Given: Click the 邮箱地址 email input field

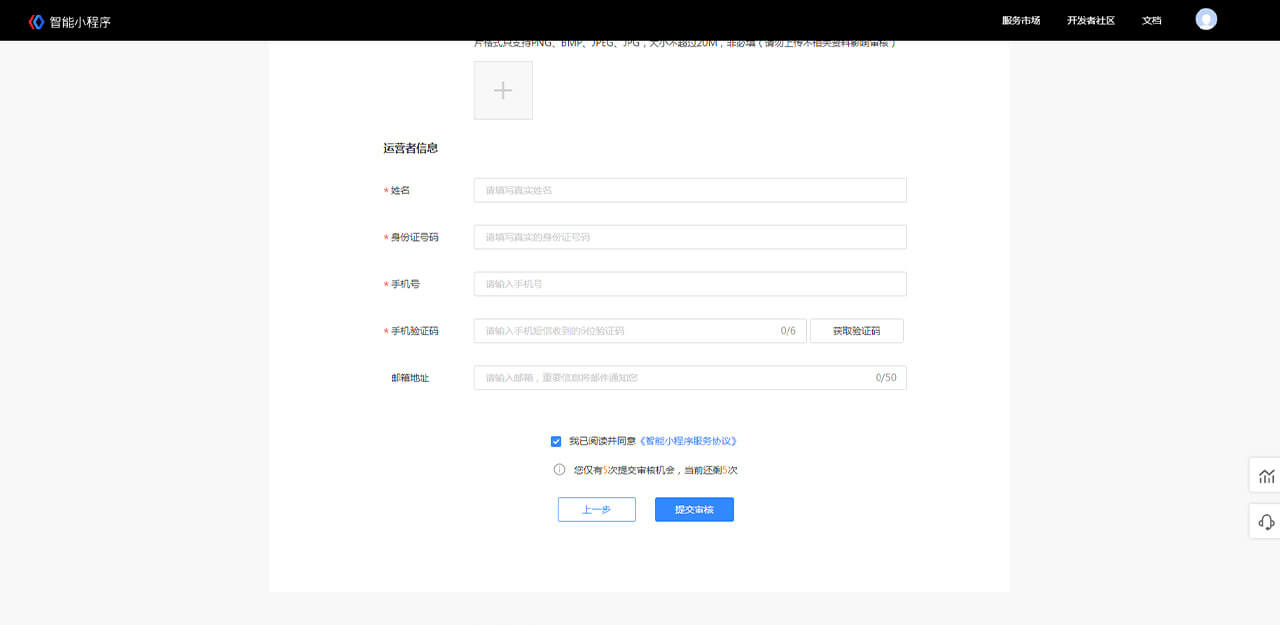Looking at the screenshot, I should pos(690,377).
